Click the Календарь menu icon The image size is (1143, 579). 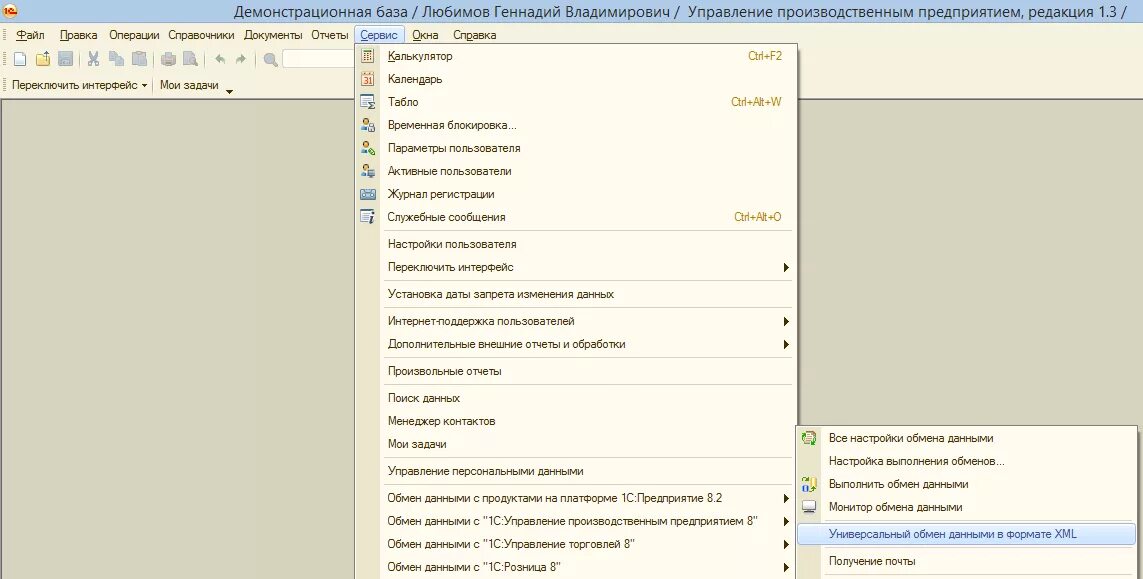[x=368, y=79]
